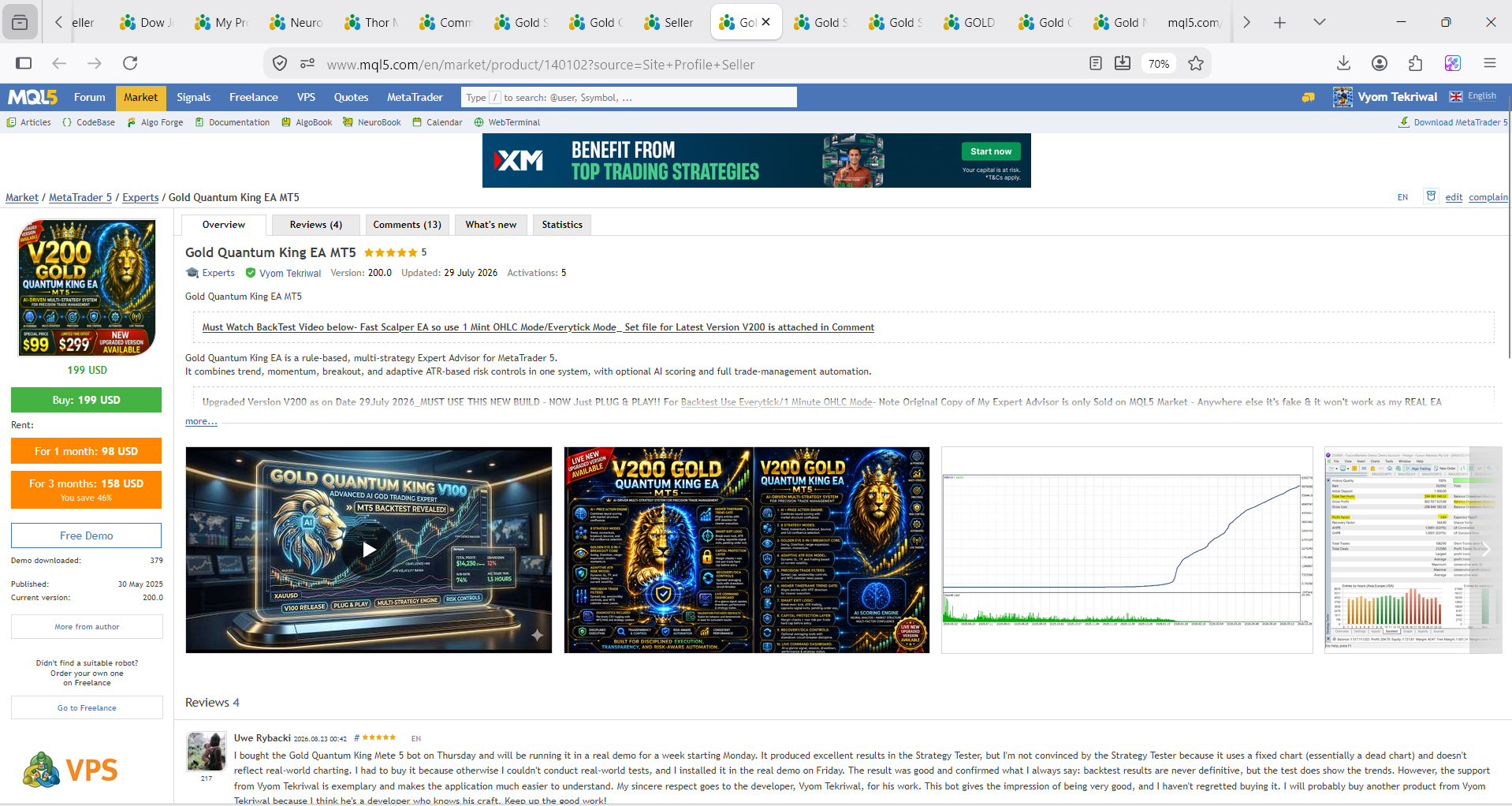The height and width of the screenshot is (806, 1512).
Task: Click the VPS logo banner
Action: coord(71,770)
